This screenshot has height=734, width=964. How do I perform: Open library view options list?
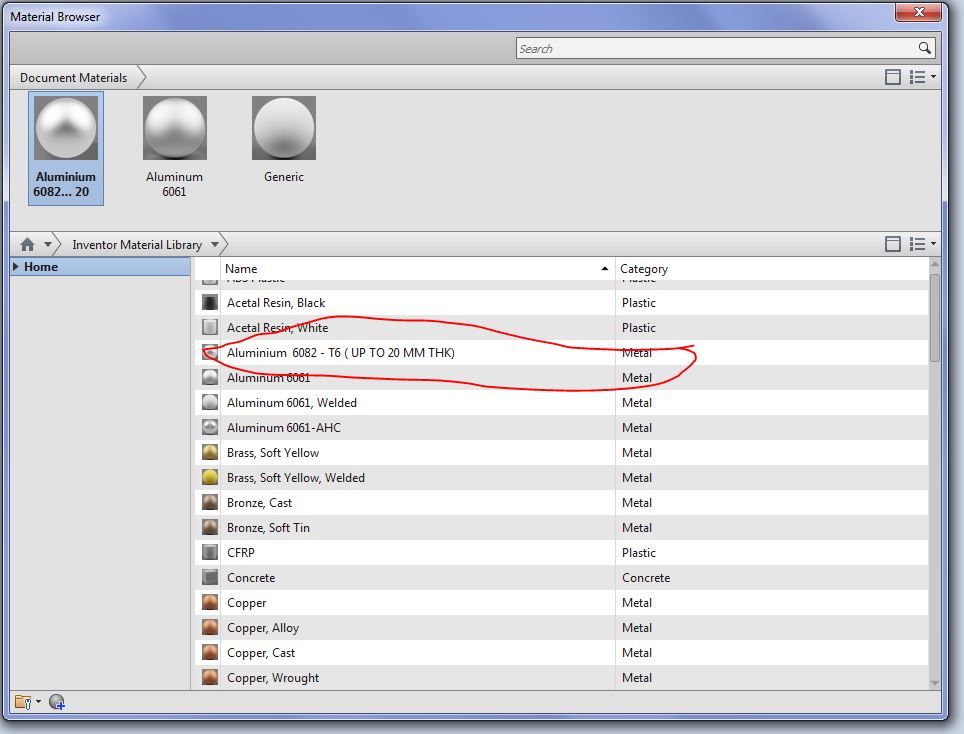pyautogui.click(x=922, y=244)
